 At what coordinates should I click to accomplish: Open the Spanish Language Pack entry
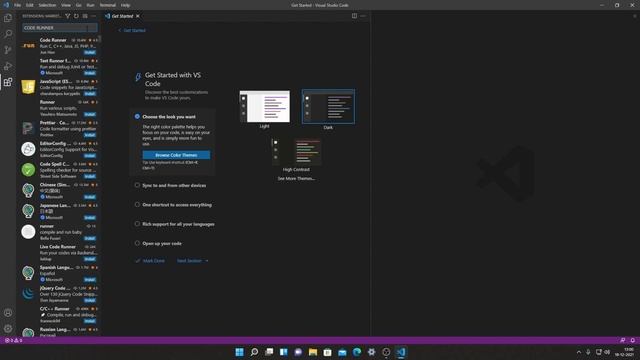(x=59, y=273)
